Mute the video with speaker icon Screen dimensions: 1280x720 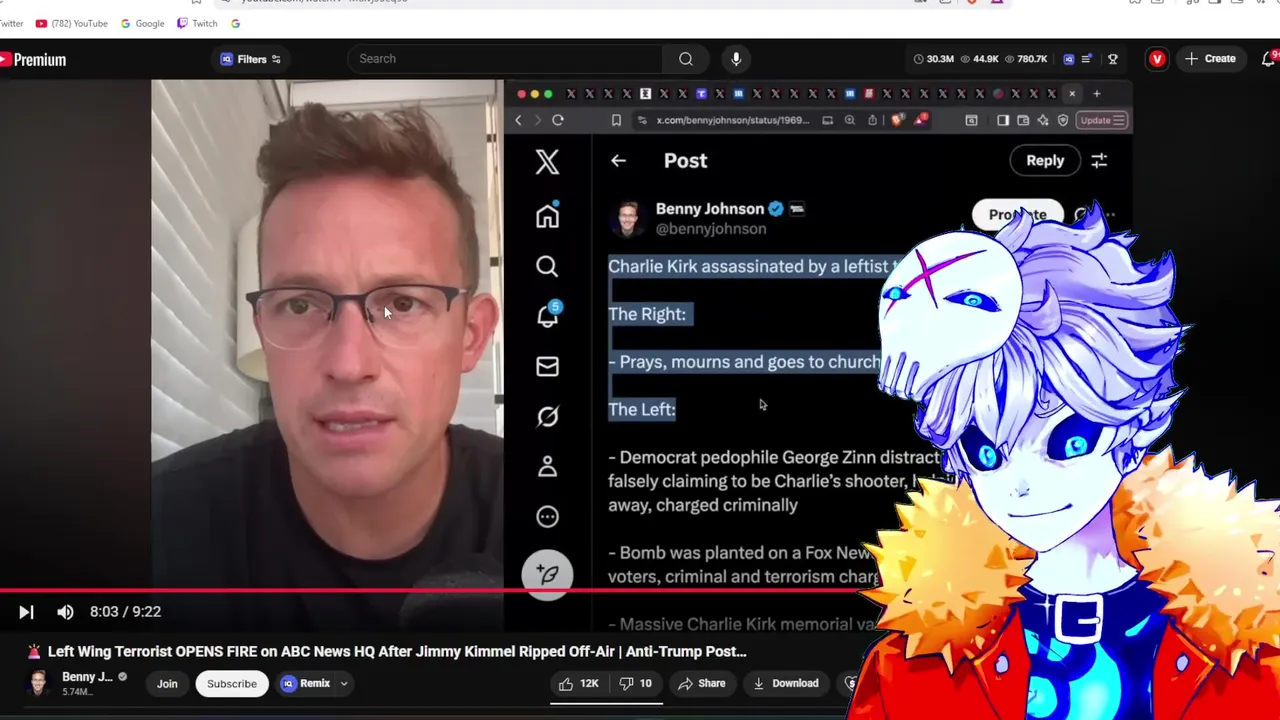click(x=65, y=612)
